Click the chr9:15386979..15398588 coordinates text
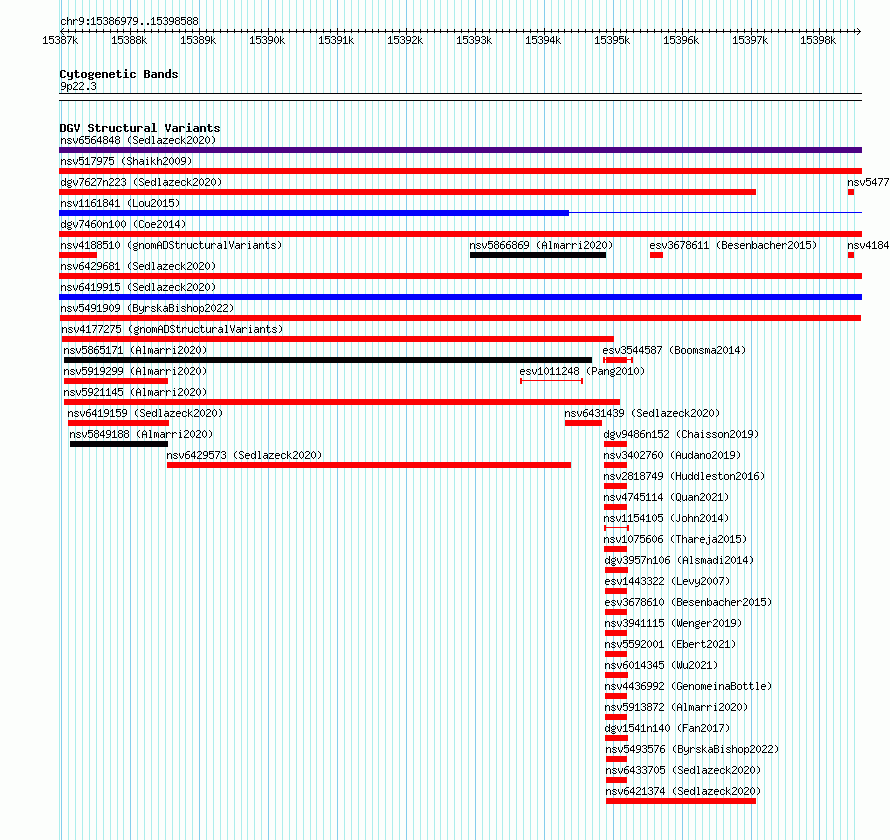This screenshot has height=840, width=890. click(x=129, y=21)
